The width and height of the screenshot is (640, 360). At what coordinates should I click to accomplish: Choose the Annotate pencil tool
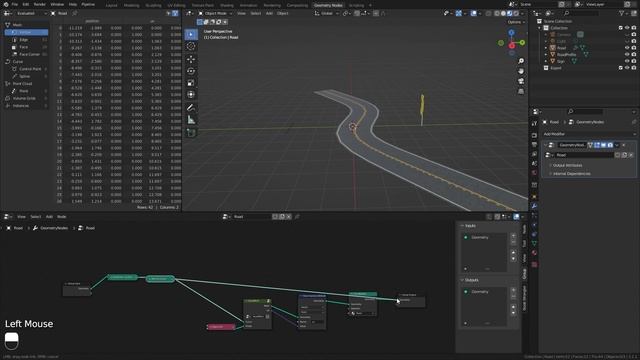191,108
